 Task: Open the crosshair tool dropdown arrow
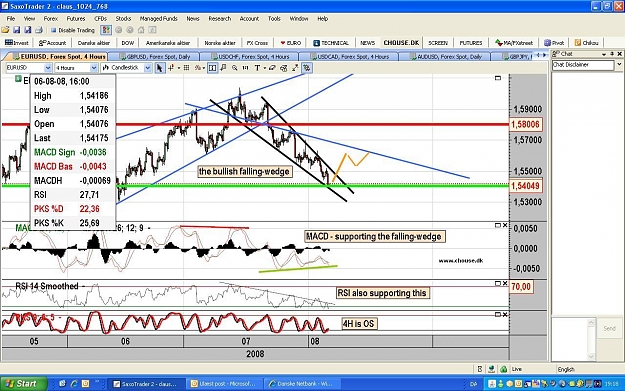178,68
